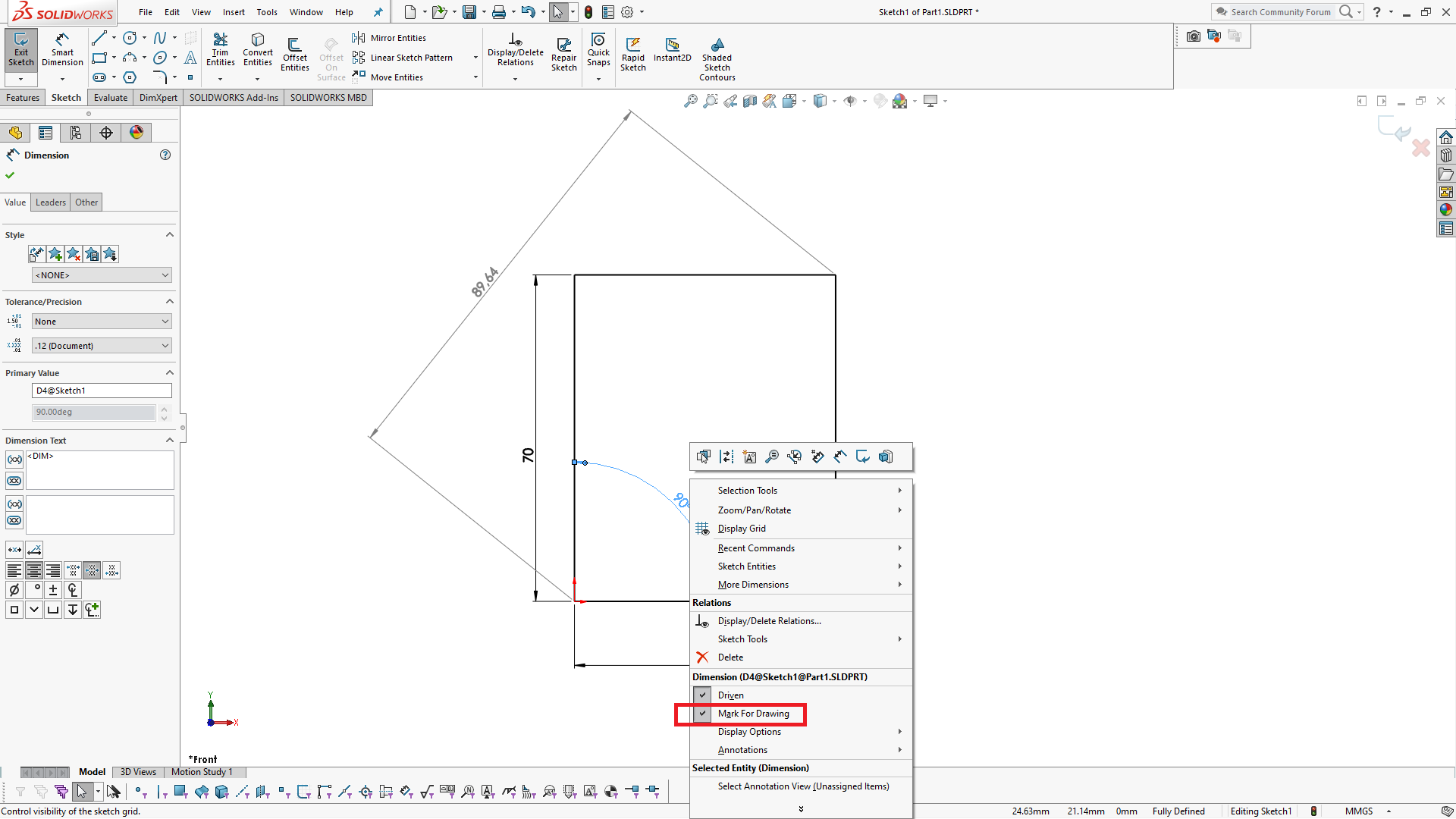This screenshot has height=819, width=1456.
Task: Click the Rapid Sketch icon
Action: click(632, 53)
